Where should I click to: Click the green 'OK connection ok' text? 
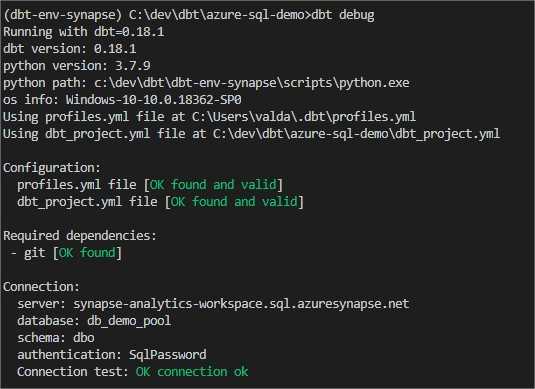192,372
